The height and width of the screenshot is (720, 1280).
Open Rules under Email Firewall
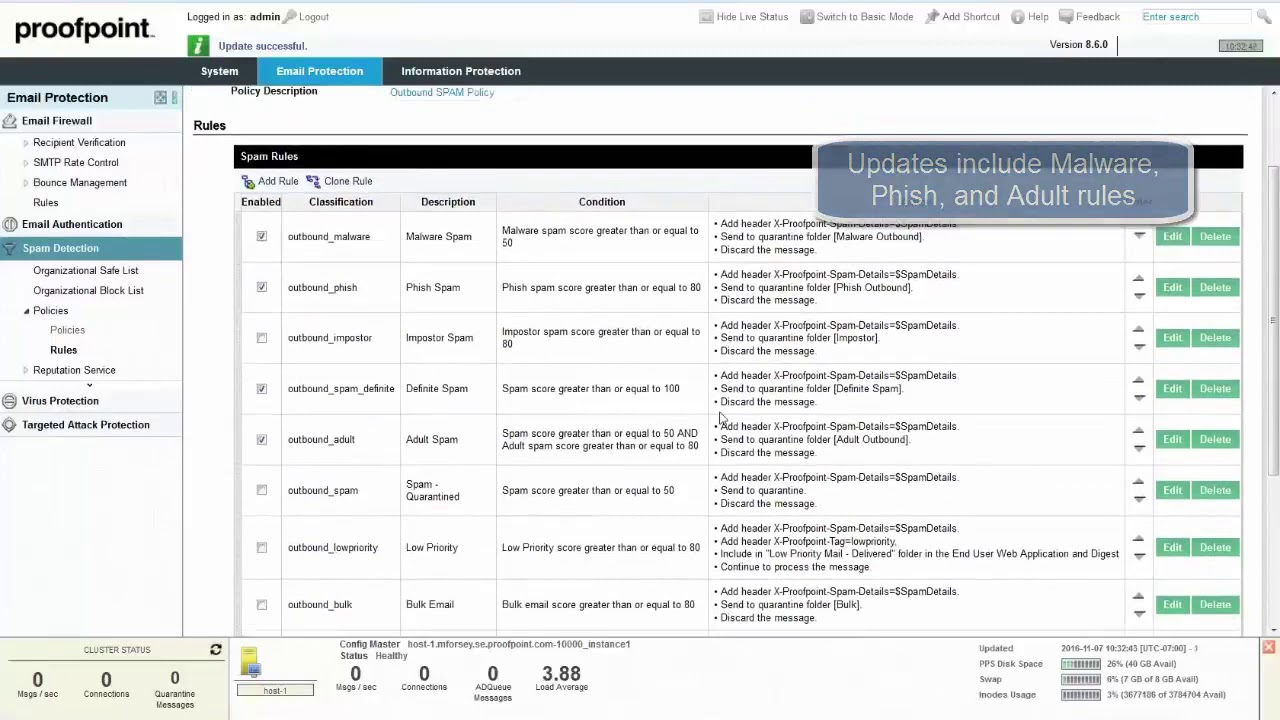(46, 202)
